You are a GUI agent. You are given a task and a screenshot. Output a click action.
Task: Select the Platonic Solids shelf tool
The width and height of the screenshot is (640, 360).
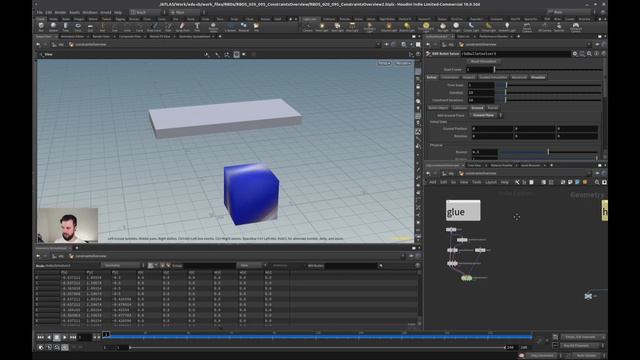click(213, 27)
